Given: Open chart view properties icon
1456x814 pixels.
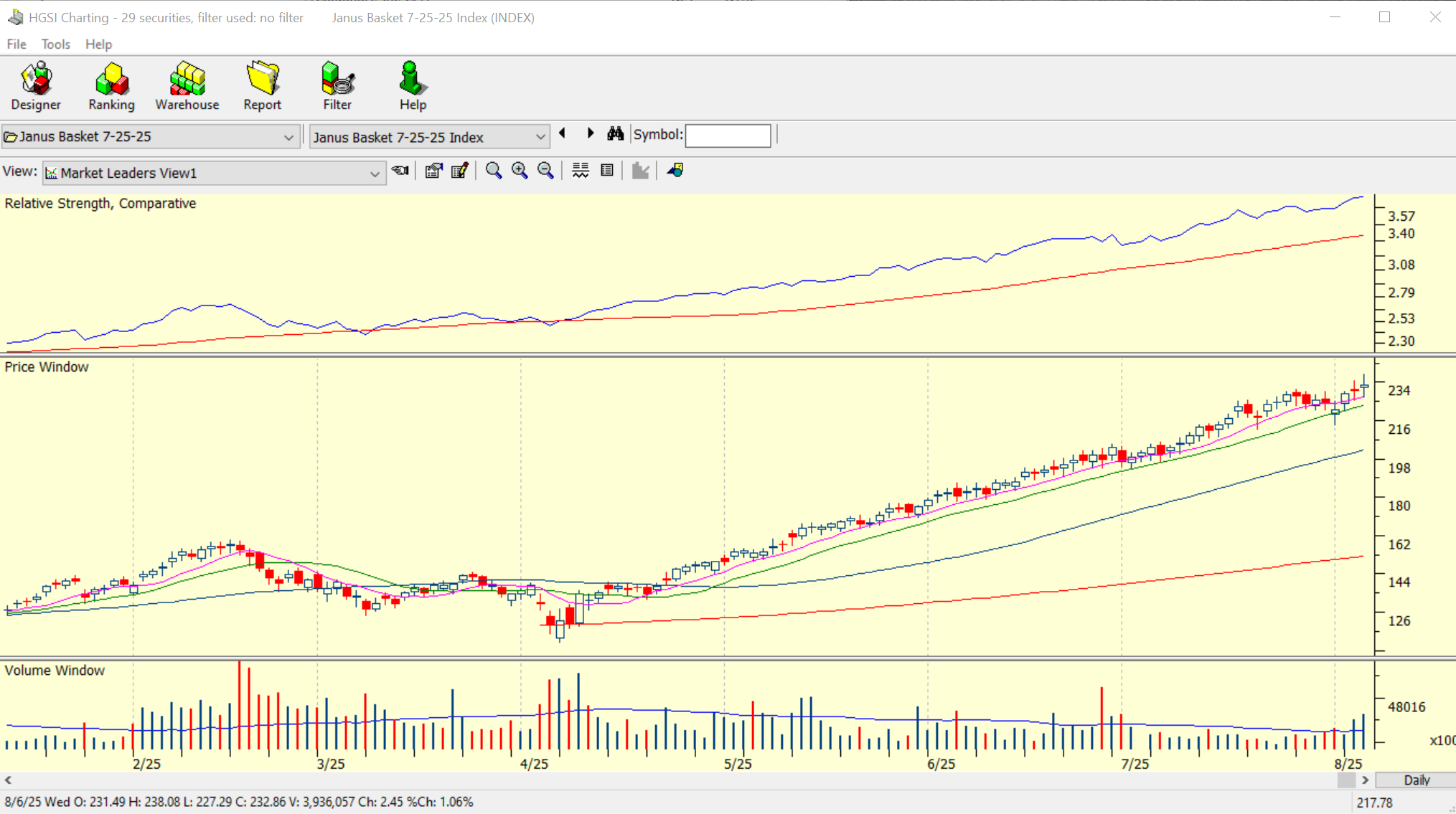Looking at the screenshot, I should pyautogui.click(x=433, y=171).
